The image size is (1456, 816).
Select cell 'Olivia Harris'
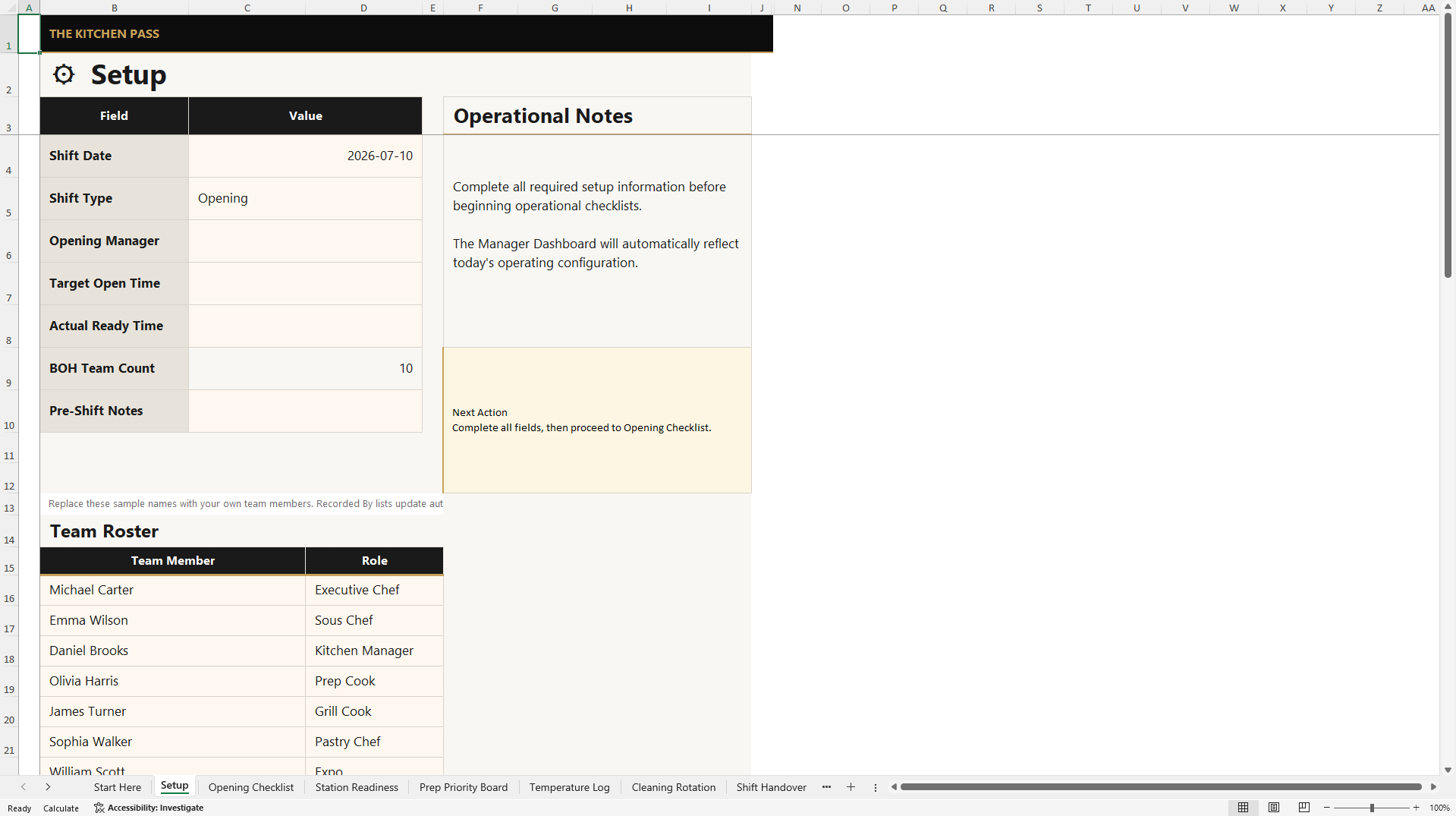172,682
